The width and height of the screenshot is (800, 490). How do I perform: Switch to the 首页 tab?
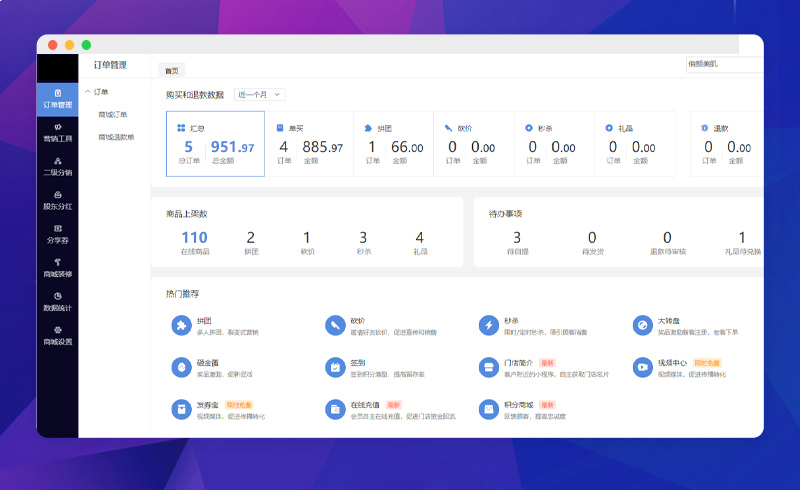[172, 71]
